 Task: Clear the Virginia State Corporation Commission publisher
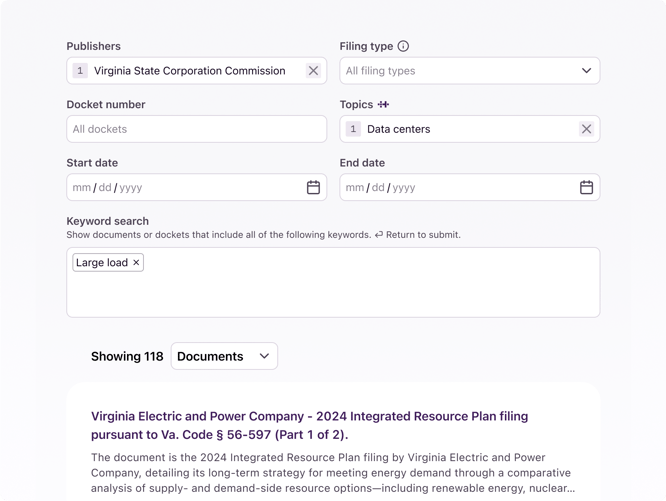313,71
